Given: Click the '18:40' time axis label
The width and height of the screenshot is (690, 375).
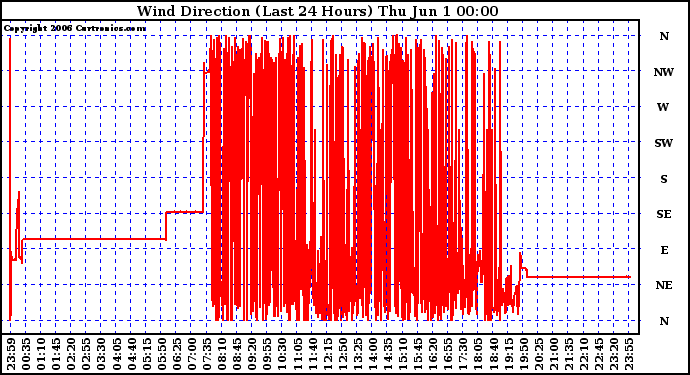Looking at the screenshot, I should [x=493, y=354].
